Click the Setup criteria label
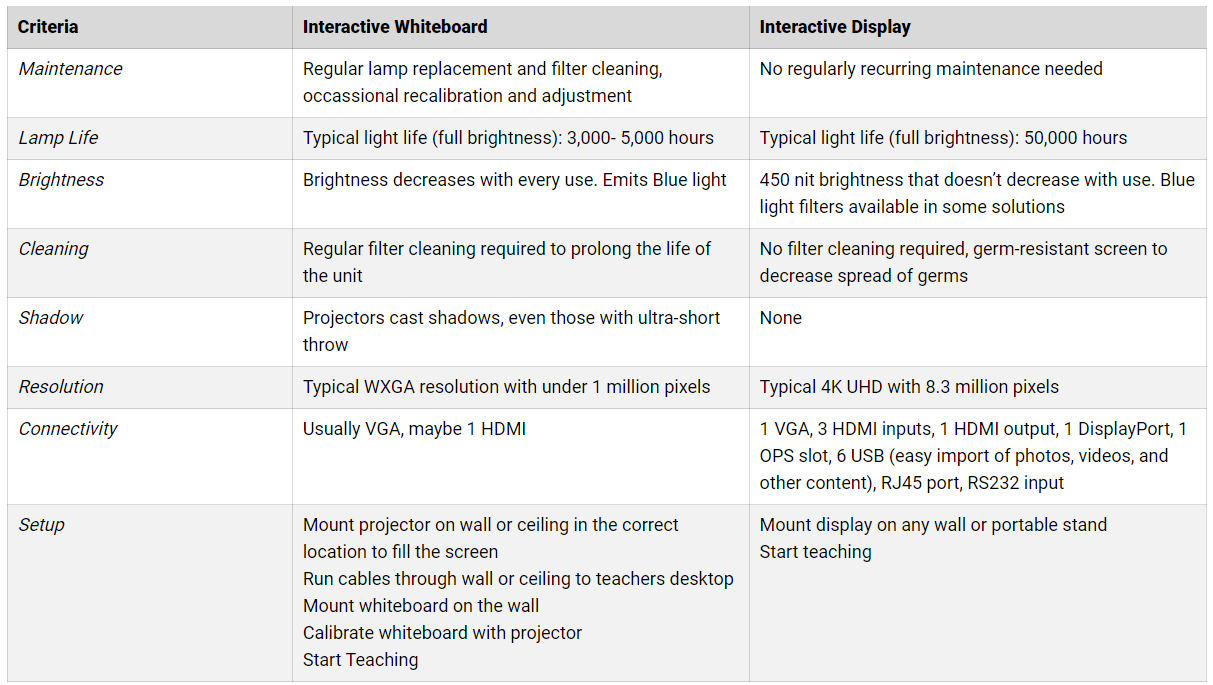 pos(42,525)
